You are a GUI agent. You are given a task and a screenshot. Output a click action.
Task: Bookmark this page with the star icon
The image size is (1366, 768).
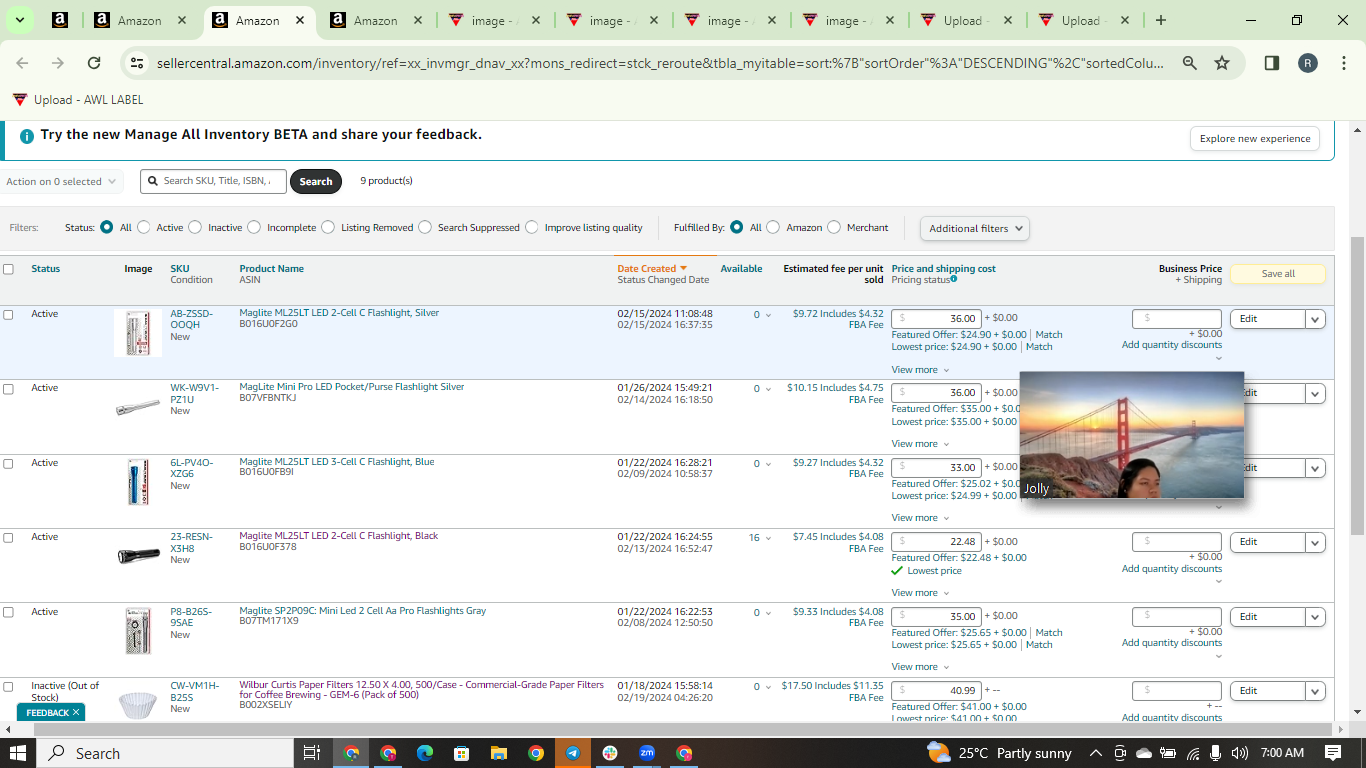(1222, 63)
